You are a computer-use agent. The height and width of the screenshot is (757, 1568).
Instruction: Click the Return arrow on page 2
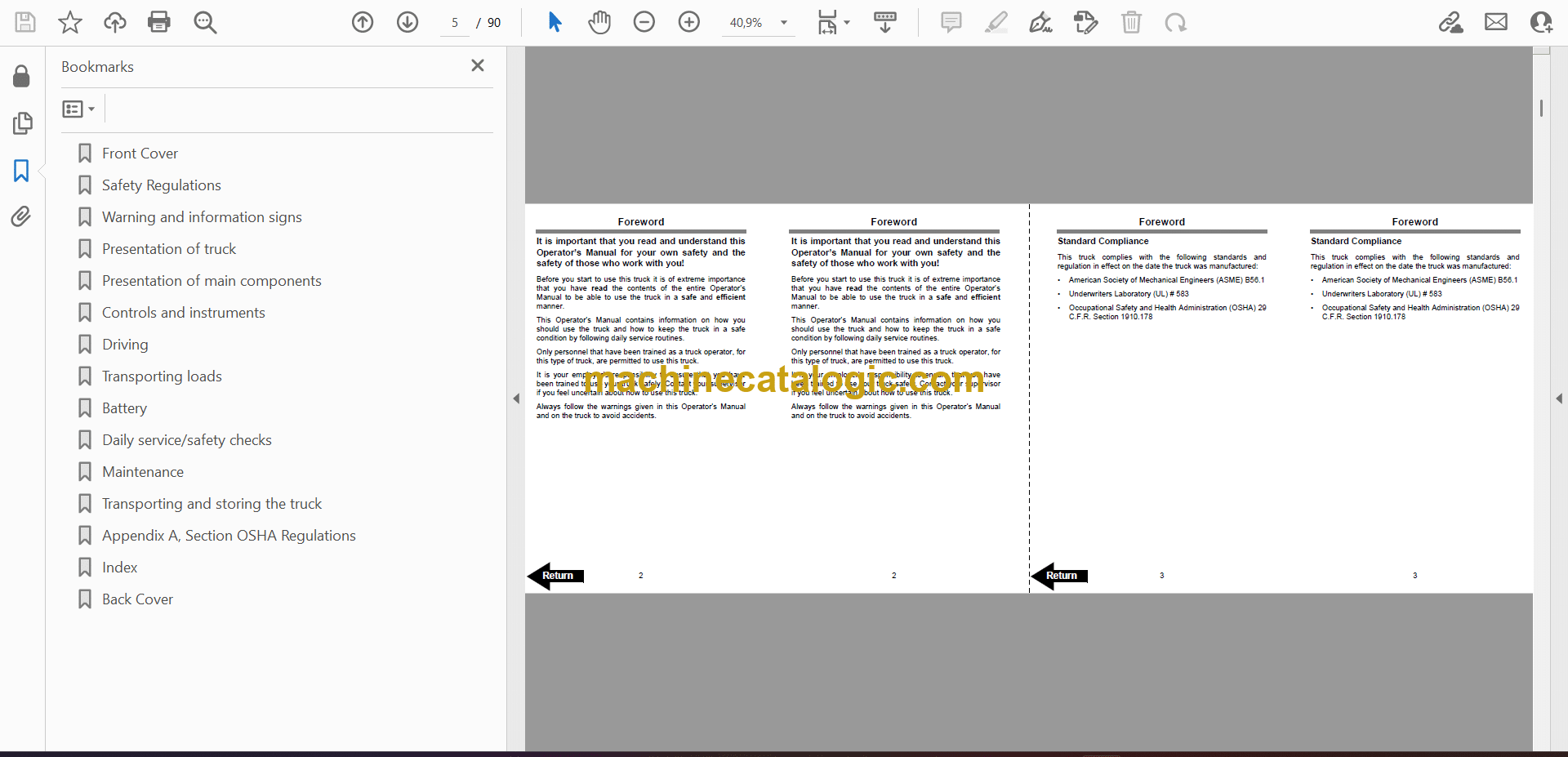tap(556, 576)
